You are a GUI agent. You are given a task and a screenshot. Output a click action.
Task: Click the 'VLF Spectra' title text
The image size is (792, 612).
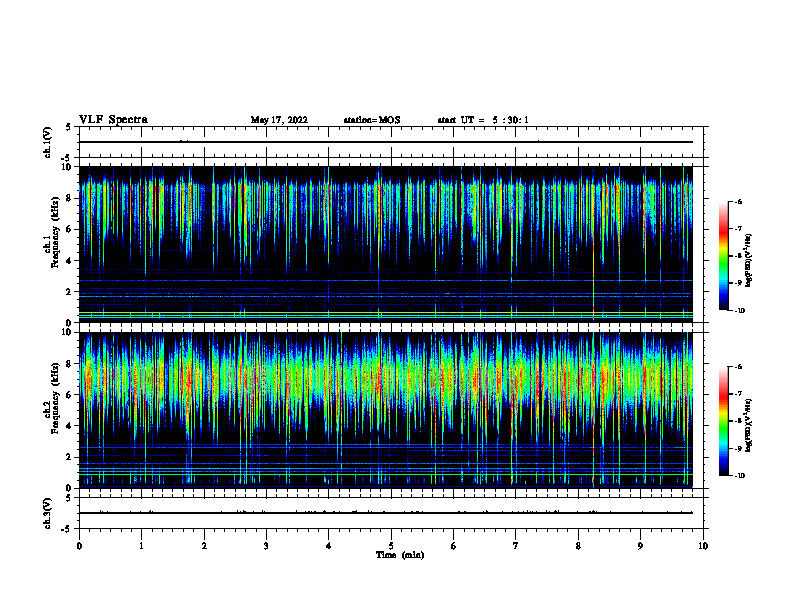114,120
